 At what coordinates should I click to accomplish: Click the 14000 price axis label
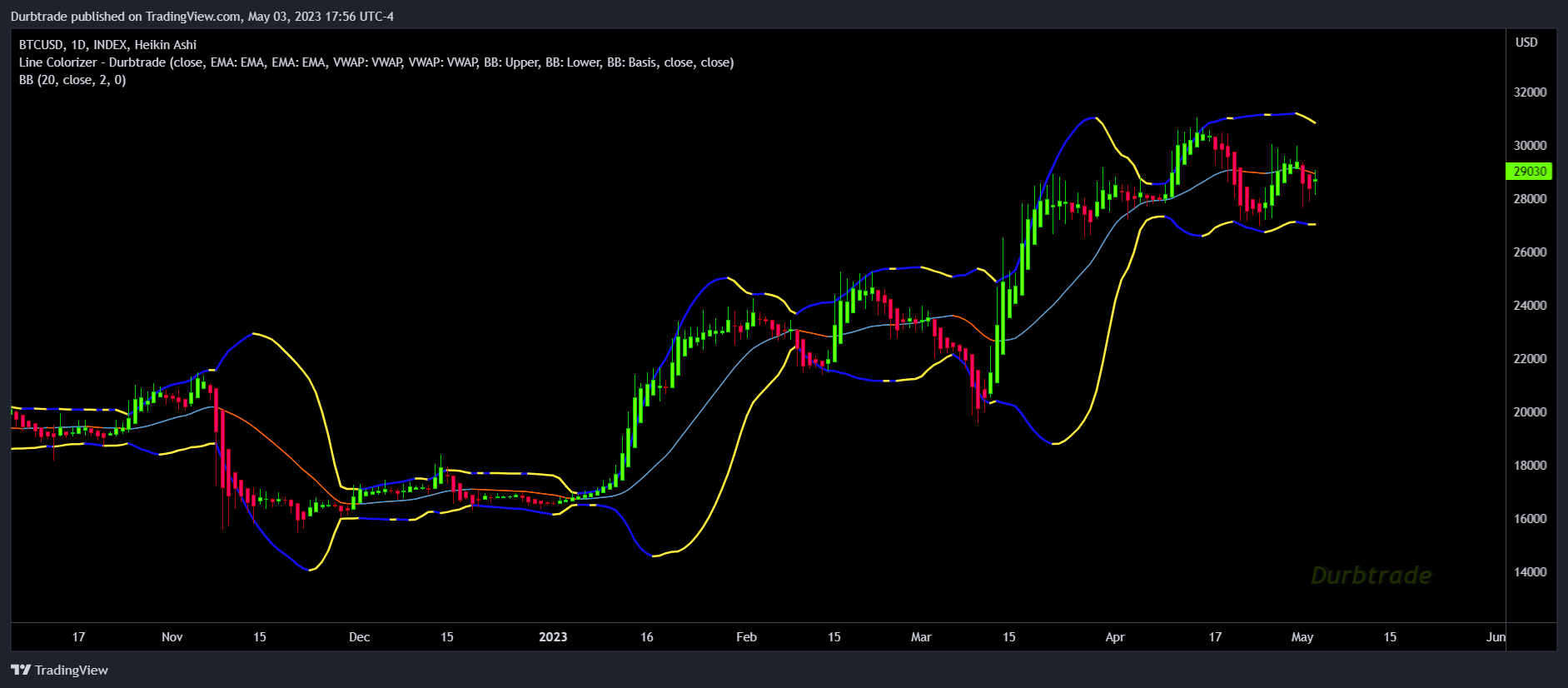(1530, 572)
